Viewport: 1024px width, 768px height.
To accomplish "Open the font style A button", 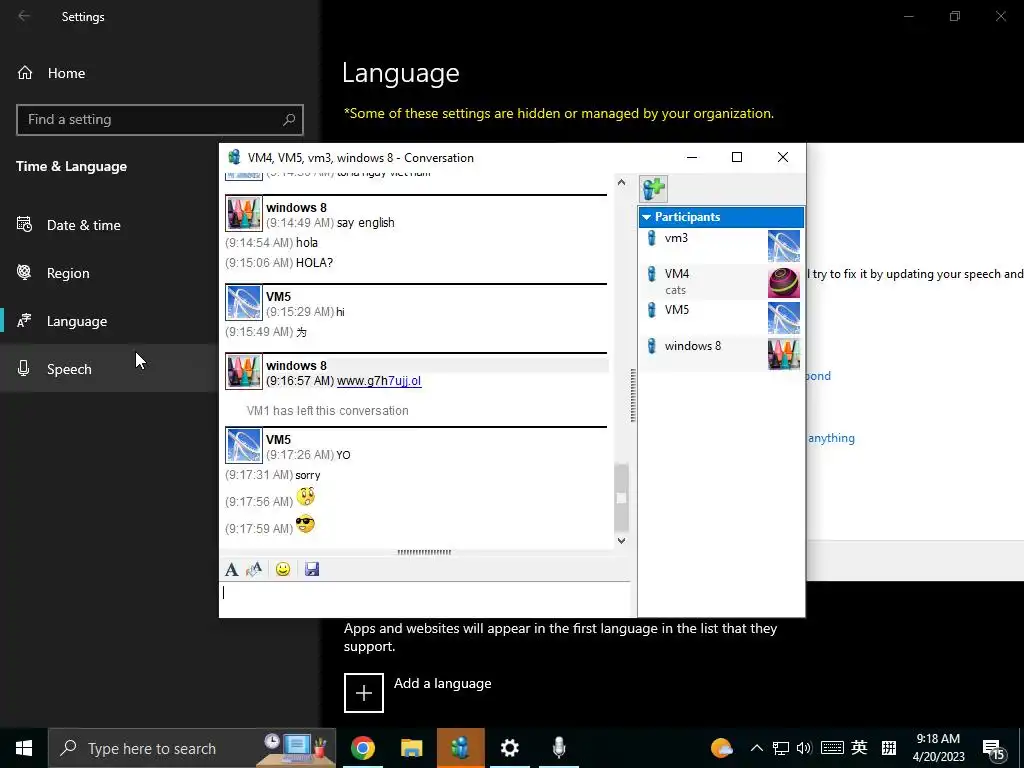I will pyautogui.click(x=231, y=569).
